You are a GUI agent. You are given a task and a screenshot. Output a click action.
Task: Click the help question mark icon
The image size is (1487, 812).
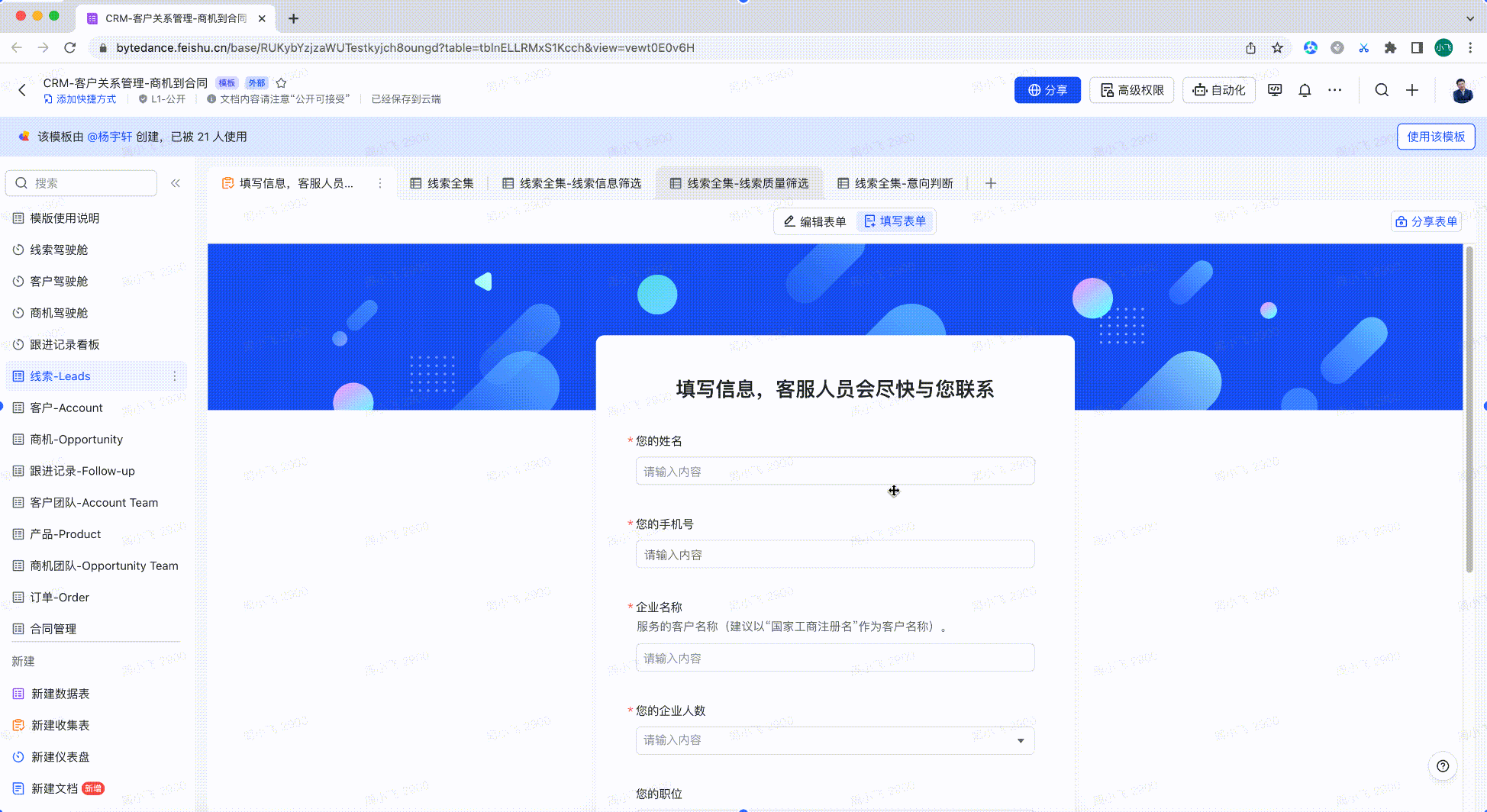coord(1442,766)
